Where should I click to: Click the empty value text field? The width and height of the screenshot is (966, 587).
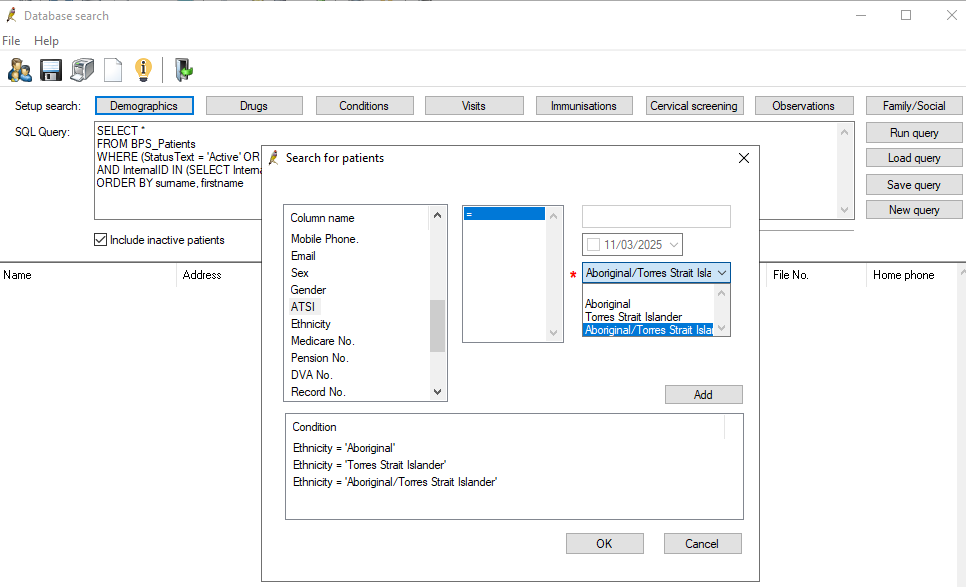(x=656, y=217)
